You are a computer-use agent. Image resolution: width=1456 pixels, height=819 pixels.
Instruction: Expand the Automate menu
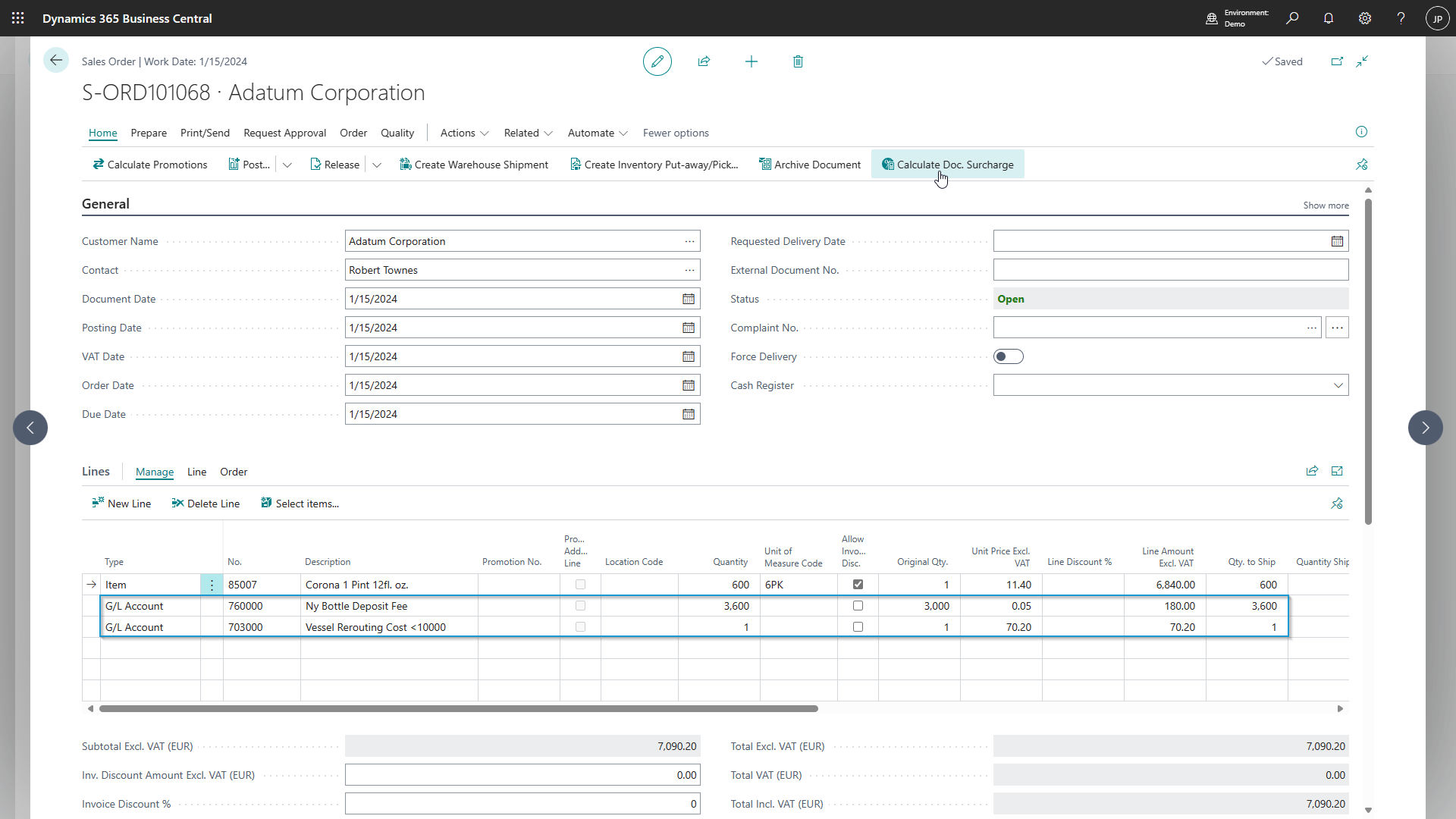(598, 133)
